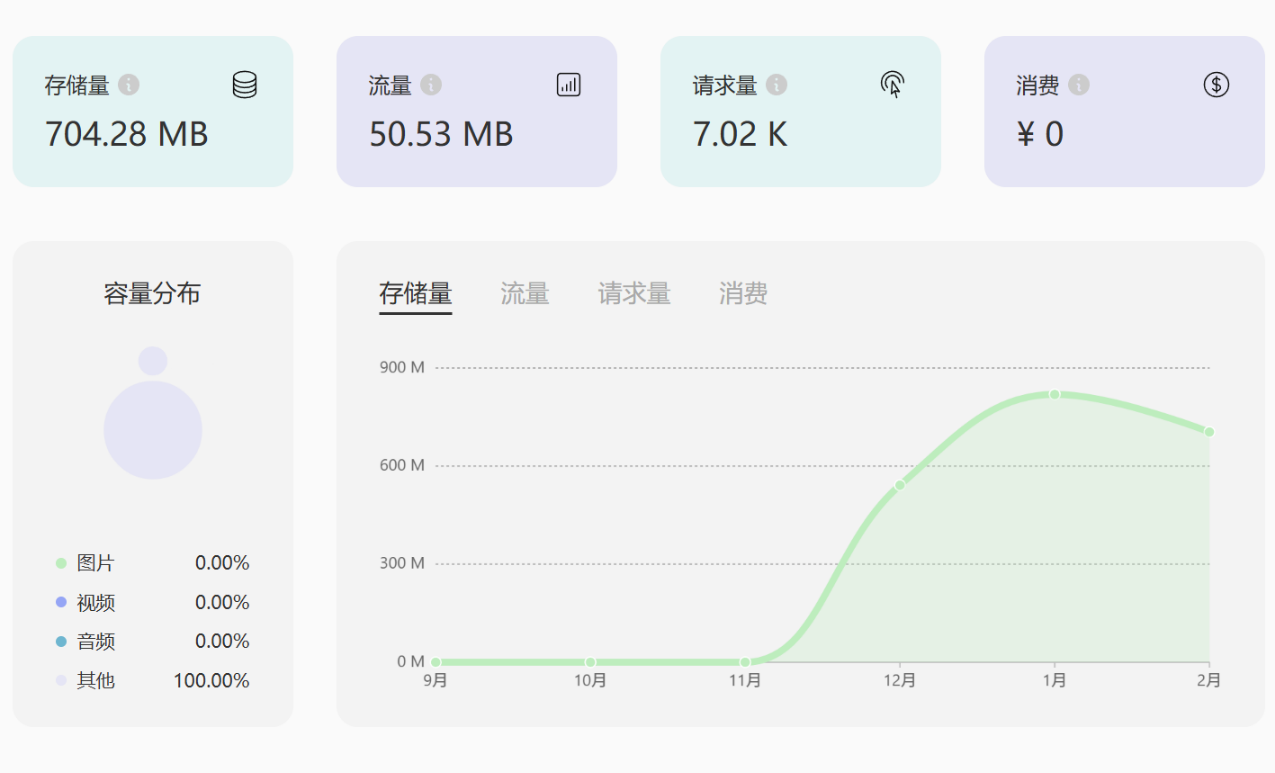Click the 0.00% value for 视频

click(x=222, y=602)
